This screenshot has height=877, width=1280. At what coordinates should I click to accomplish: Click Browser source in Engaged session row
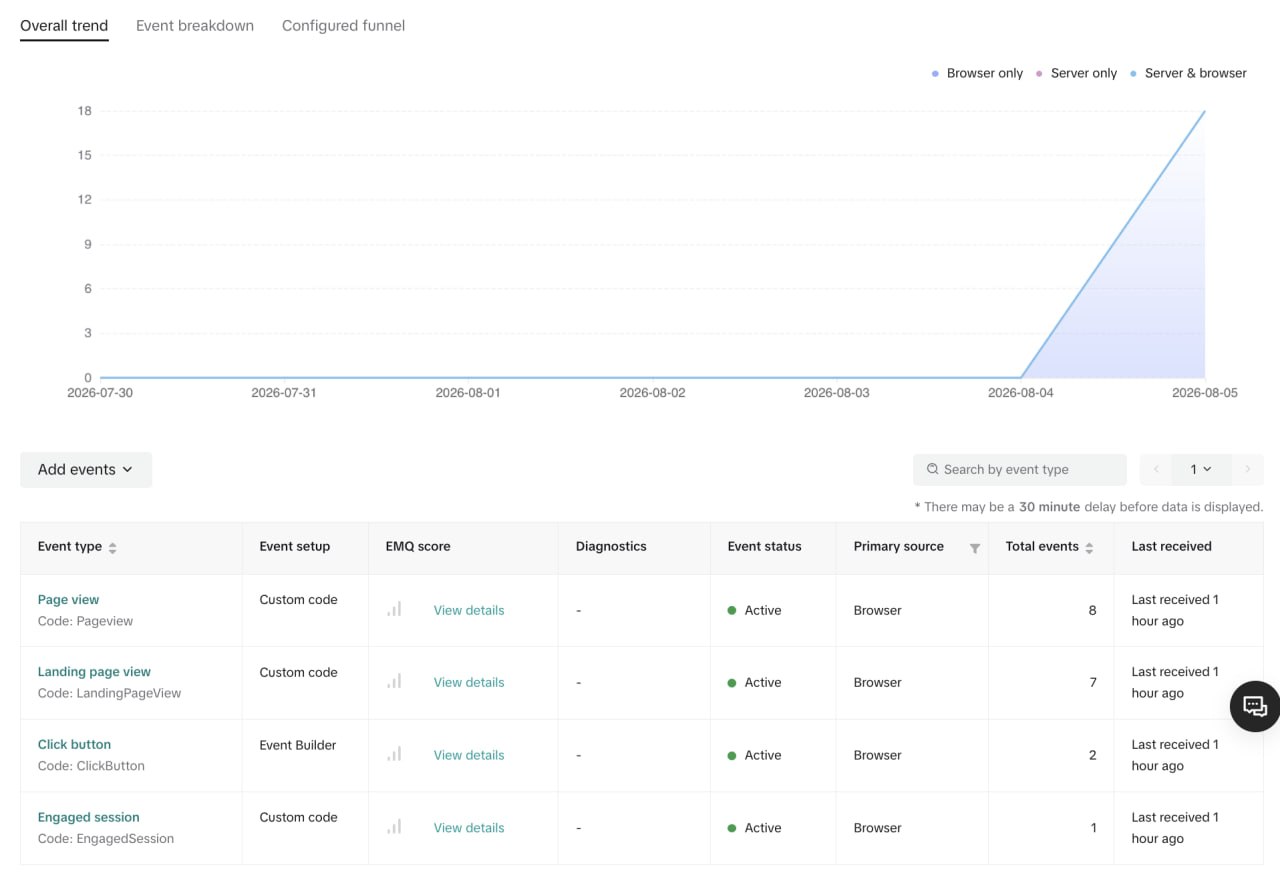tap(878, 828)
